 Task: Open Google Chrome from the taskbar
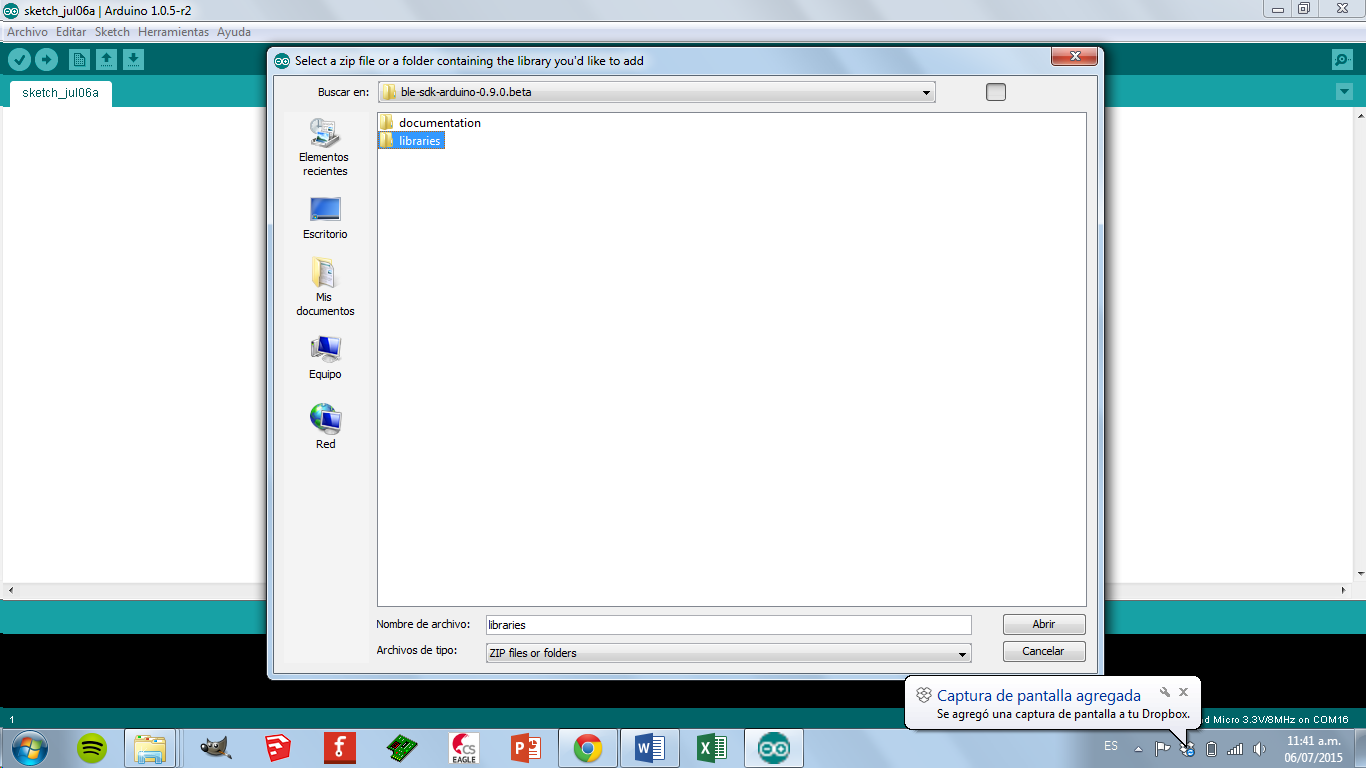coord(588,748)
